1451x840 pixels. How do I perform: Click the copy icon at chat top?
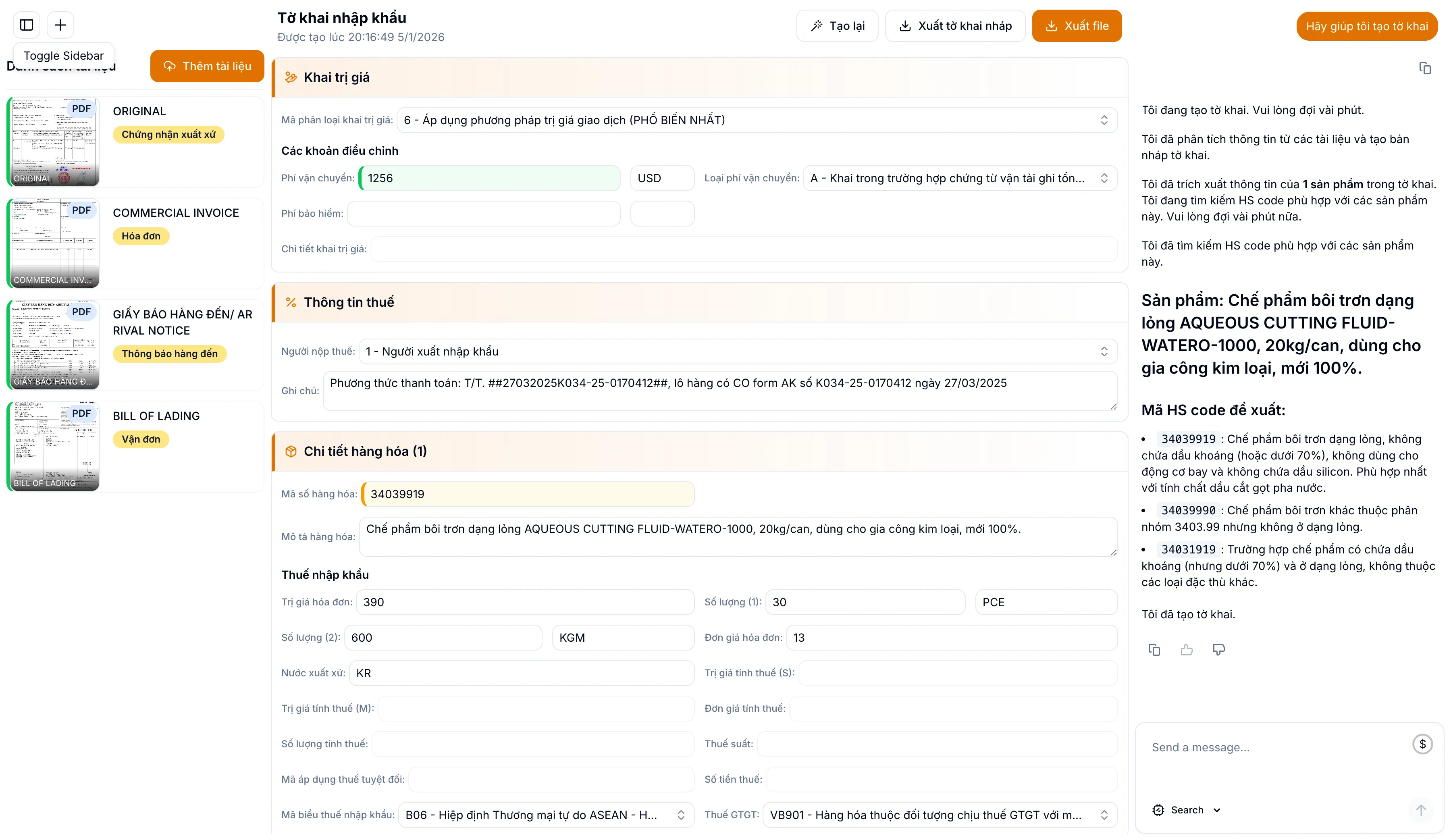pos(1424,69)
